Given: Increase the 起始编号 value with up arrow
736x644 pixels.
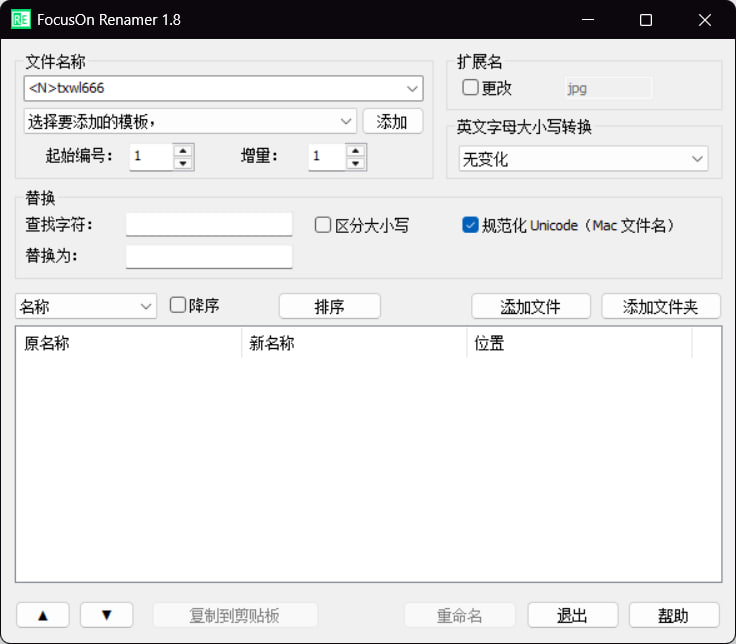Looking at the screenshot, I should [183, 151].
